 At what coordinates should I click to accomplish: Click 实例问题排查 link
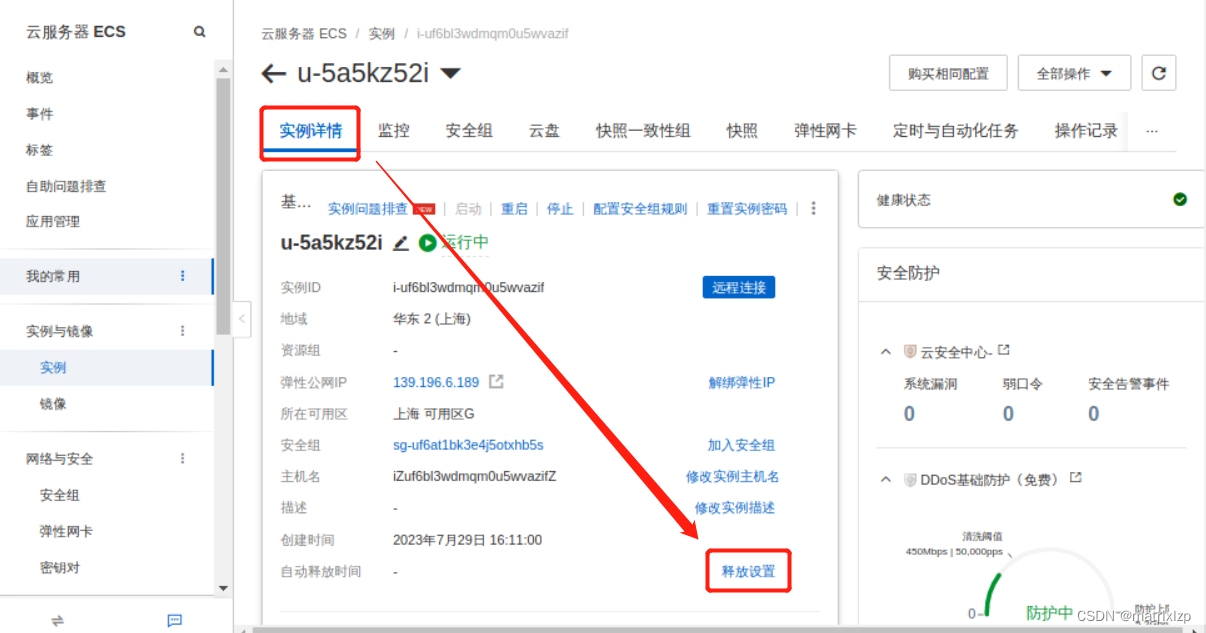pos(368,209)
